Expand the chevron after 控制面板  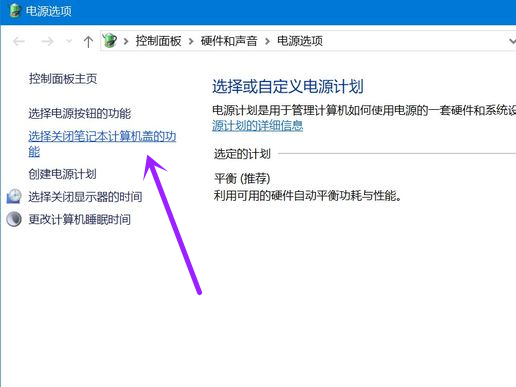[191, 41]
